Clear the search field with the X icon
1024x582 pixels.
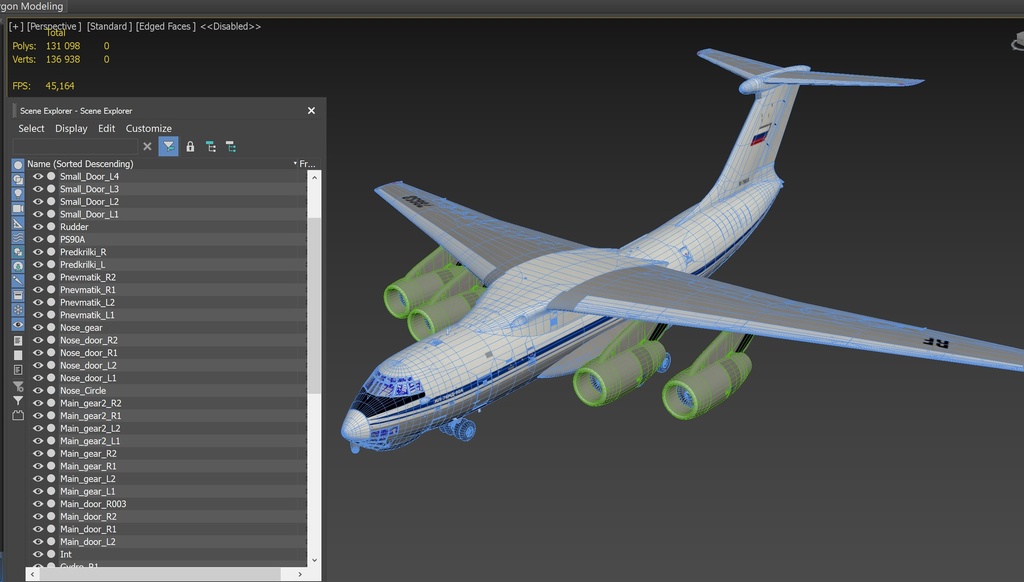[147, 147]
